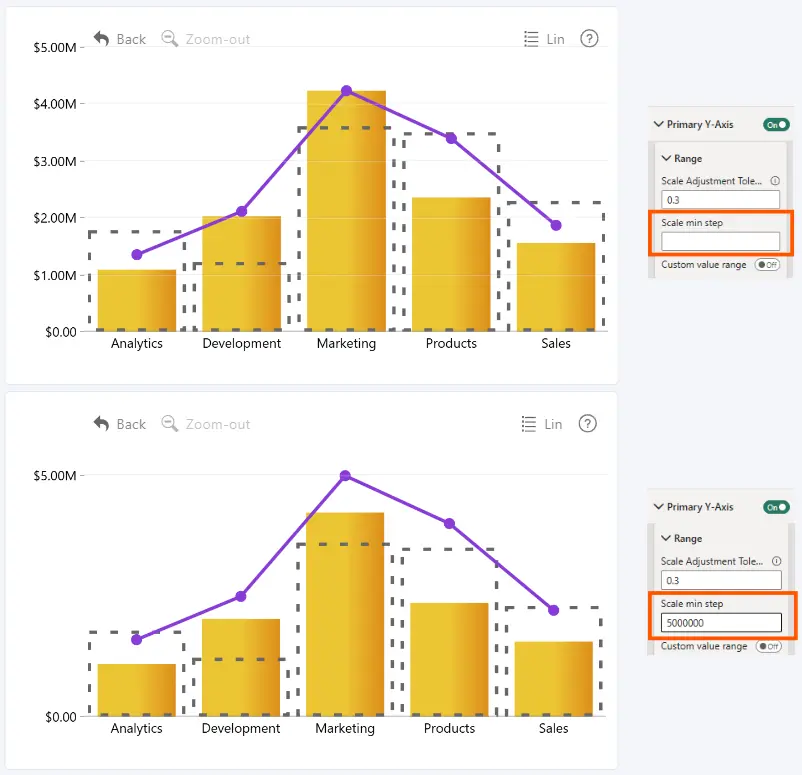Click the $0.00 label on bottom chart axis
The image size is (802, 775).
click(61, 717)
